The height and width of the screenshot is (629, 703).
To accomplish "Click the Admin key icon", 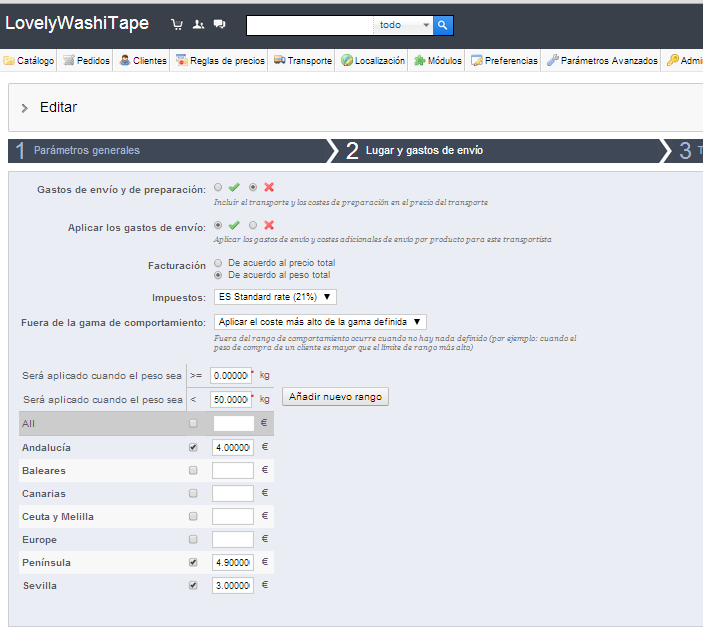I will click(x=673, y=60).
